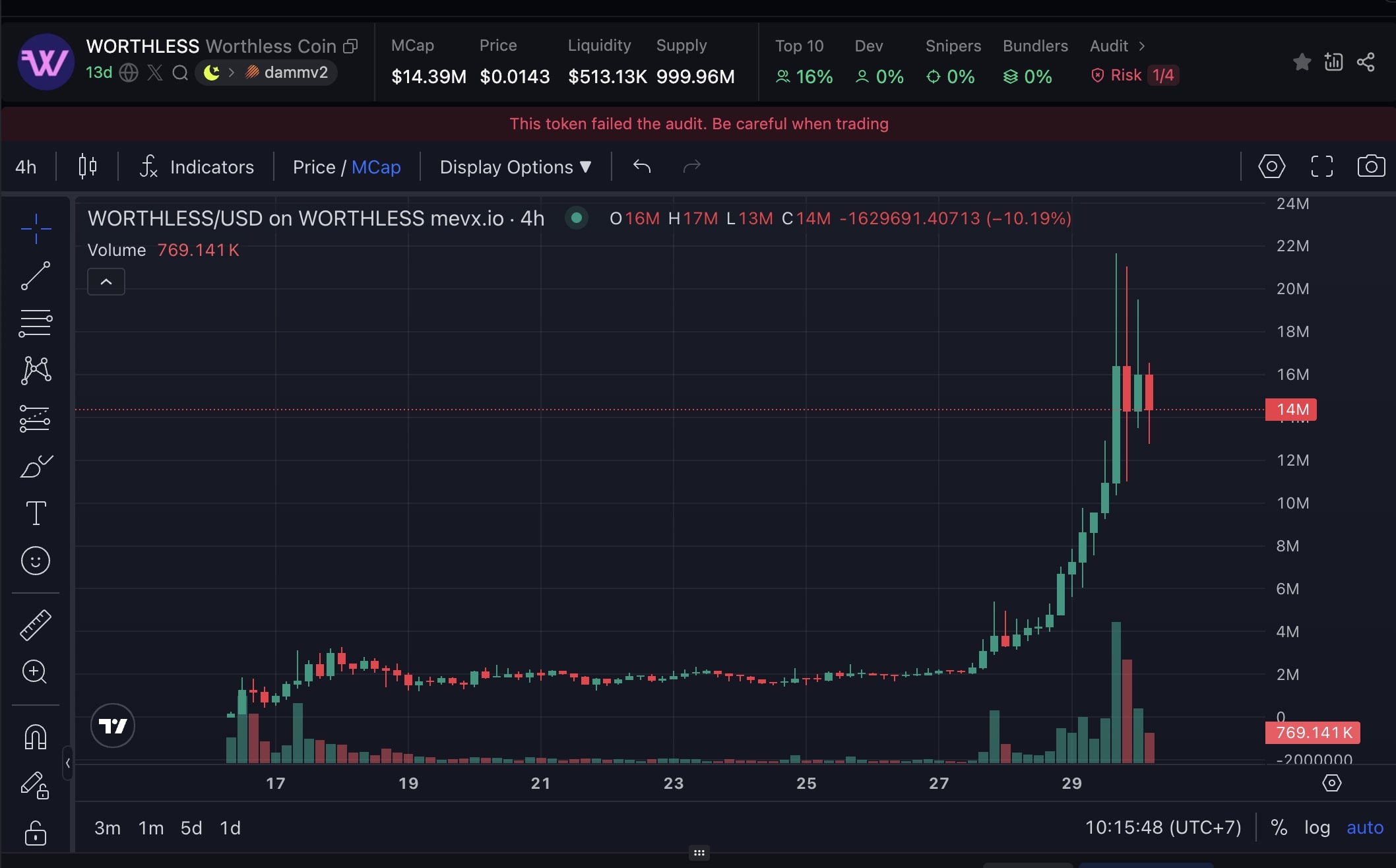Image resolution: width=1396 pixels, height=868 pixels.
Task: Take a chart snapshot with camera icon
Action: (x=1371, y=166)
